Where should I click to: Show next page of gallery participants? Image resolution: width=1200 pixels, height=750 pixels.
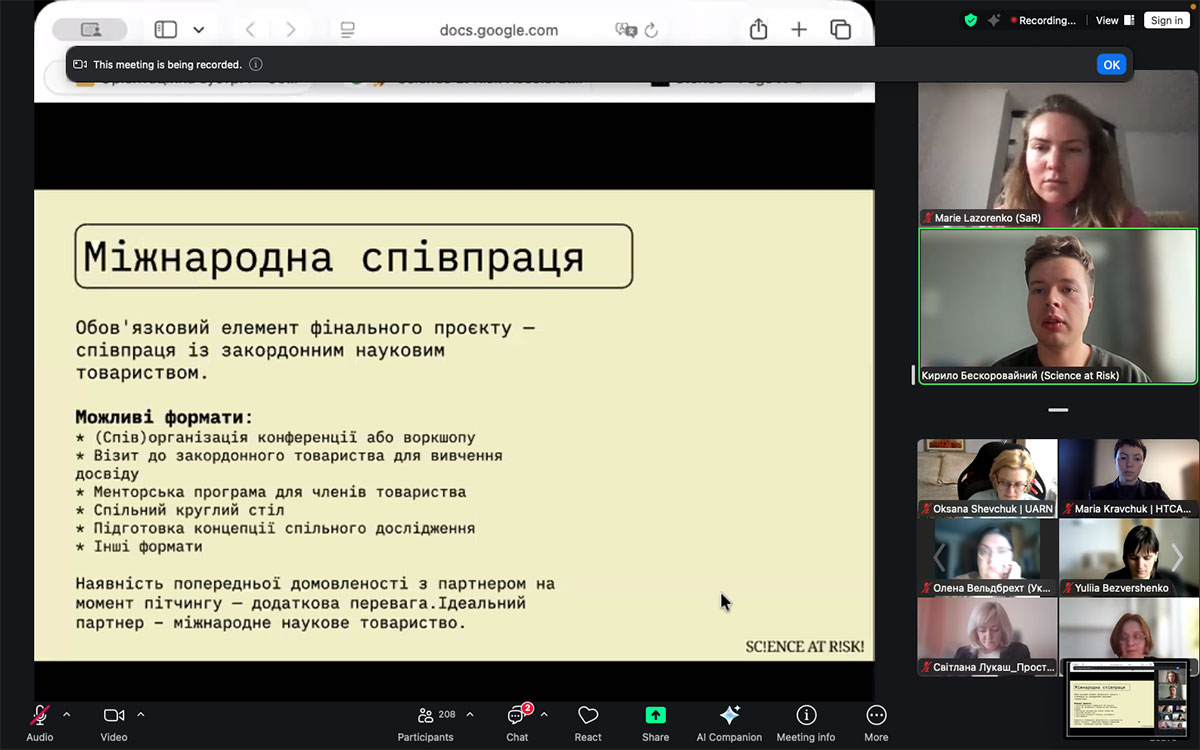point(1177,557)
